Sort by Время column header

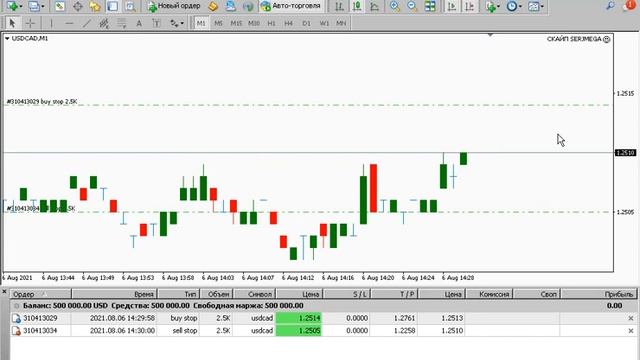[114, 294]
